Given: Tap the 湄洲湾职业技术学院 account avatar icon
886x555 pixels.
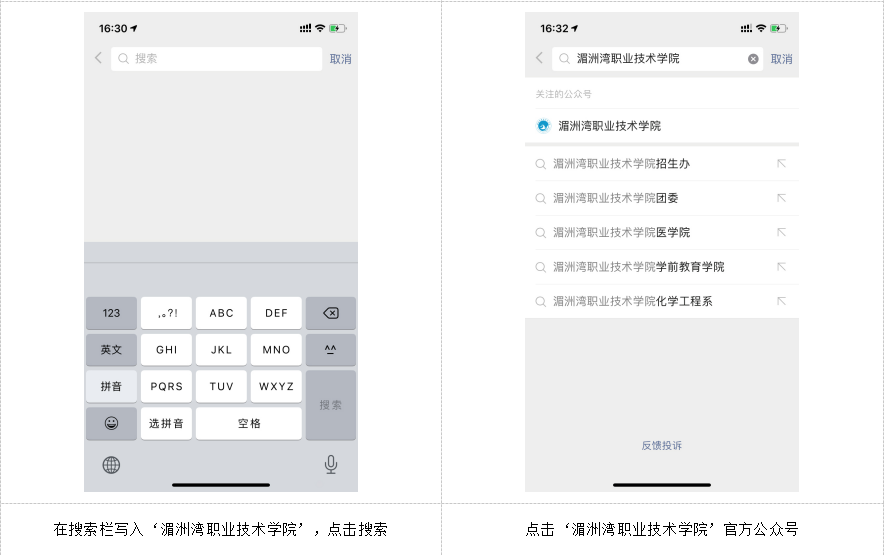Looking at the screenshot, I should (x=543, y=125).
